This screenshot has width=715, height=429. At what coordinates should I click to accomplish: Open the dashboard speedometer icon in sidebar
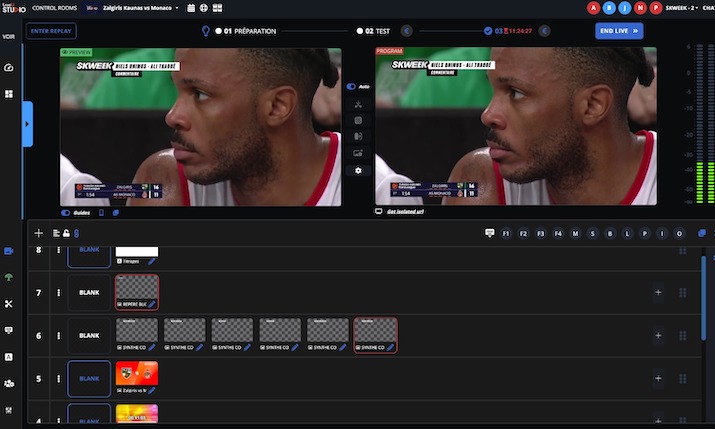[9, 68]
